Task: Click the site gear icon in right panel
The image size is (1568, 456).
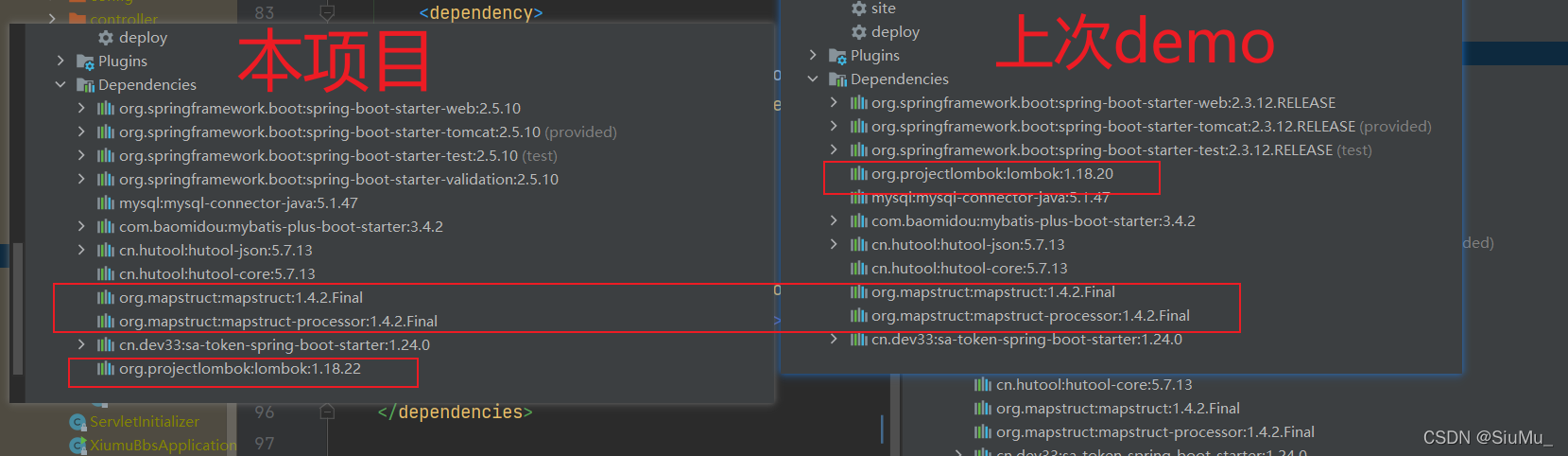Action: tap(859, 9)
